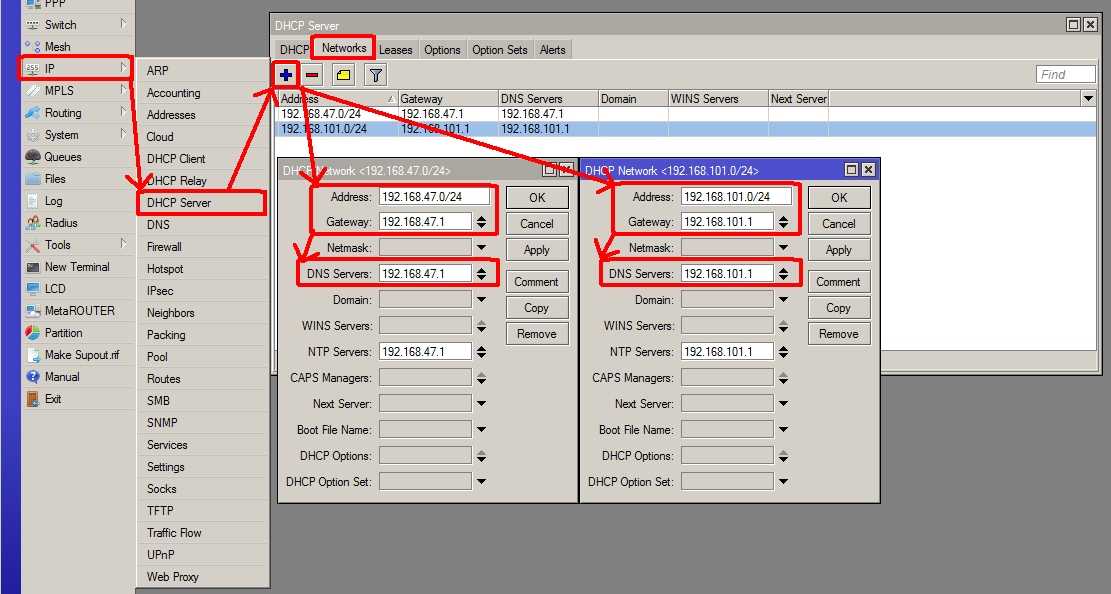
Task: Open the Radius icon
Action: [x=33, y=223]
